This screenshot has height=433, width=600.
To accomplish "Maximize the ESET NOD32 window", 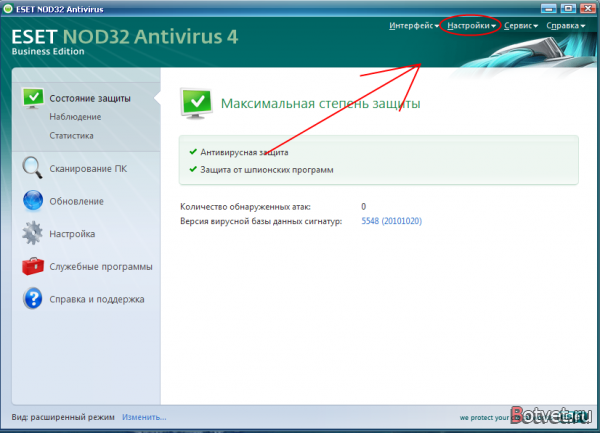I will tap(568, 8).
